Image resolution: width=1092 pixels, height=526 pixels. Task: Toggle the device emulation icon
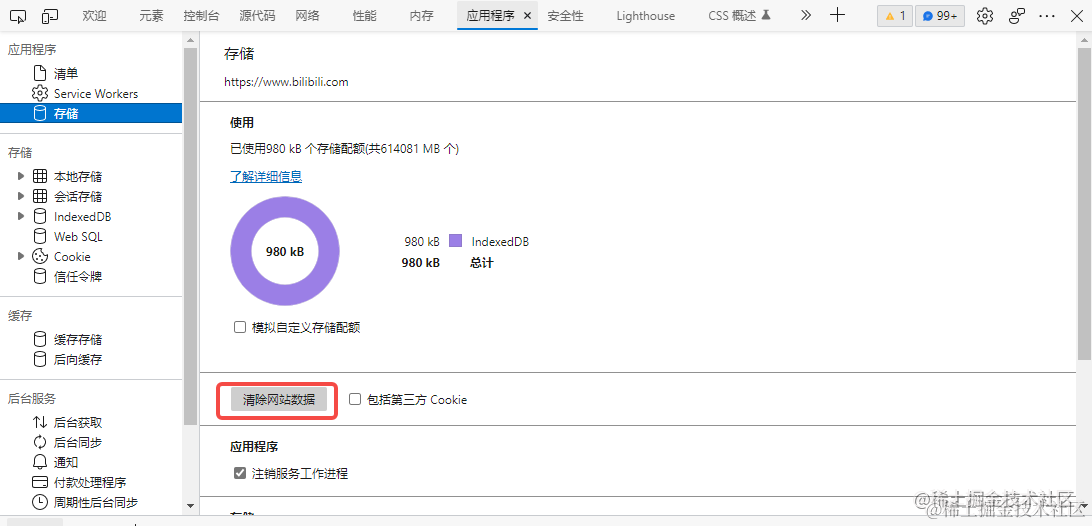pyautogui.click(x=50, y=15)
